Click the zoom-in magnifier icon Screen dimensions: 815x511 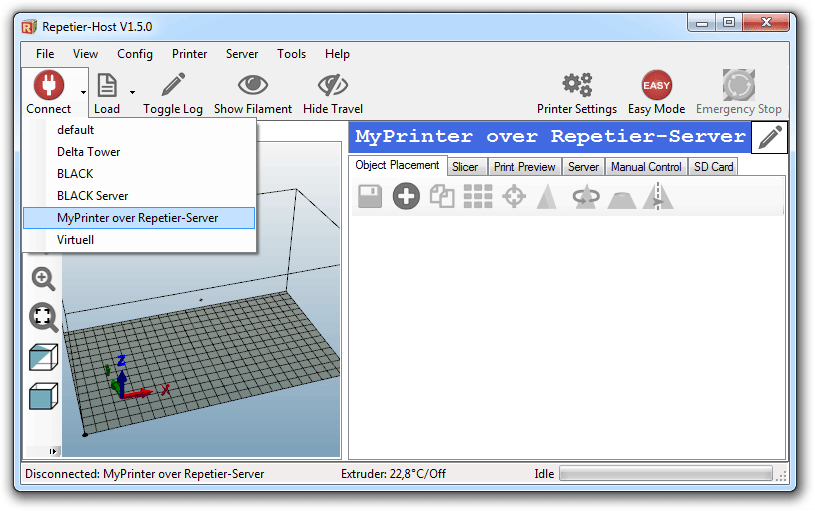pyautogui.click(x=44, y=279)
